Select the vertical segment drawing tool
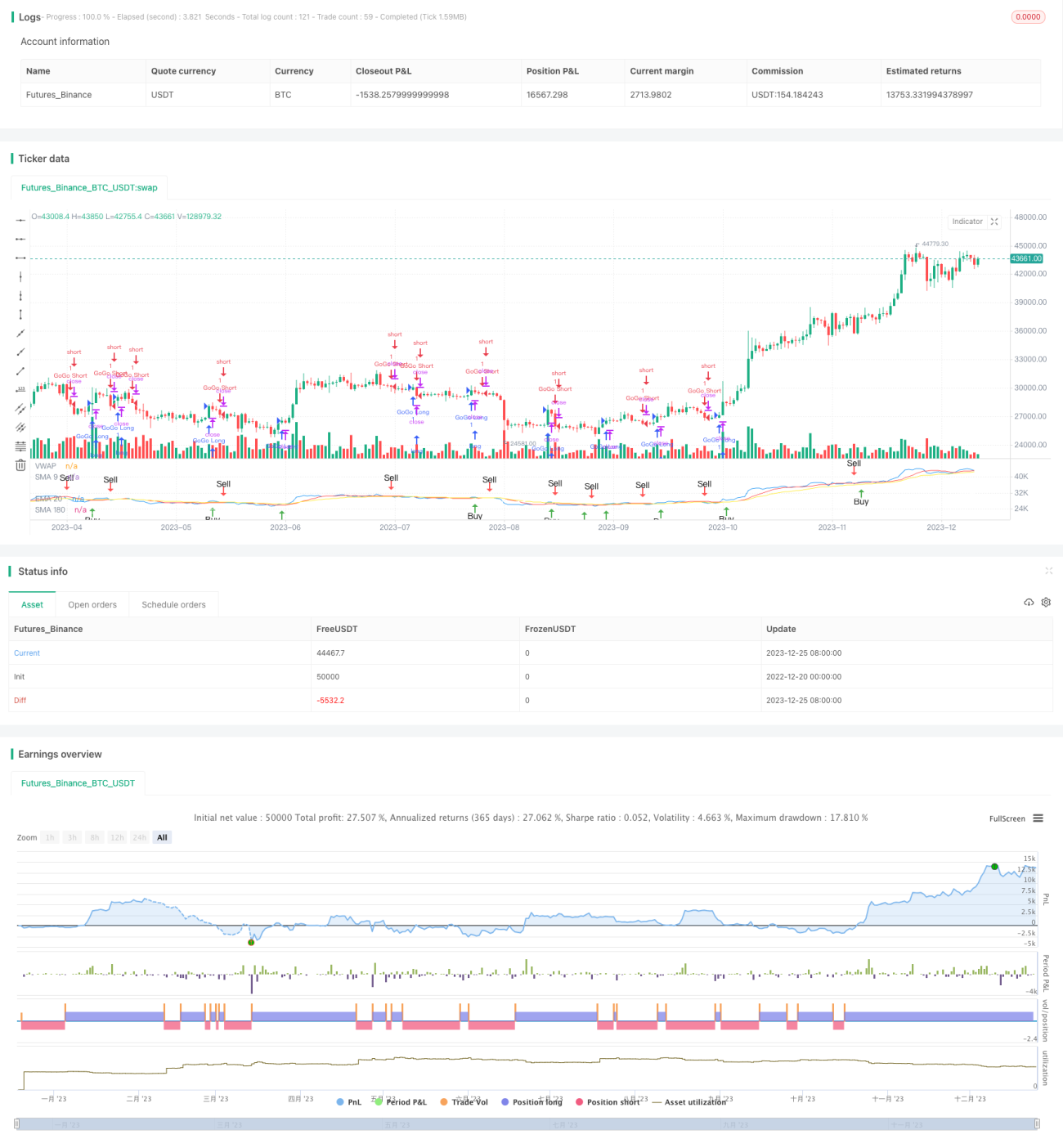 click(20, 314)
